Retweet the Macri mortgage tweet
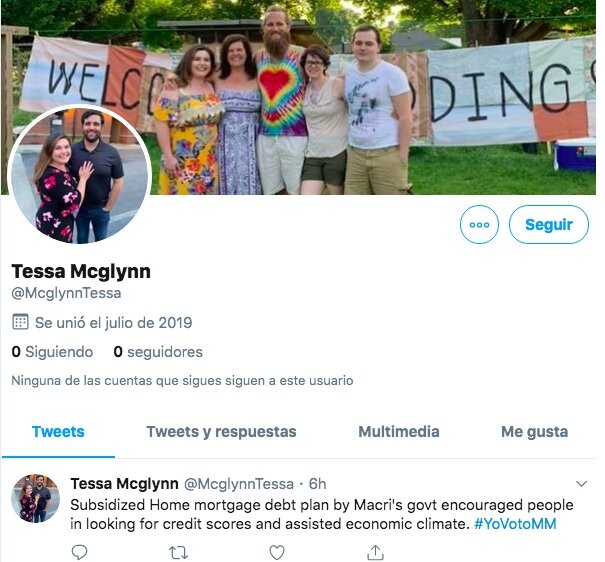Screen dimensions: 605x562 click(178, 553)
